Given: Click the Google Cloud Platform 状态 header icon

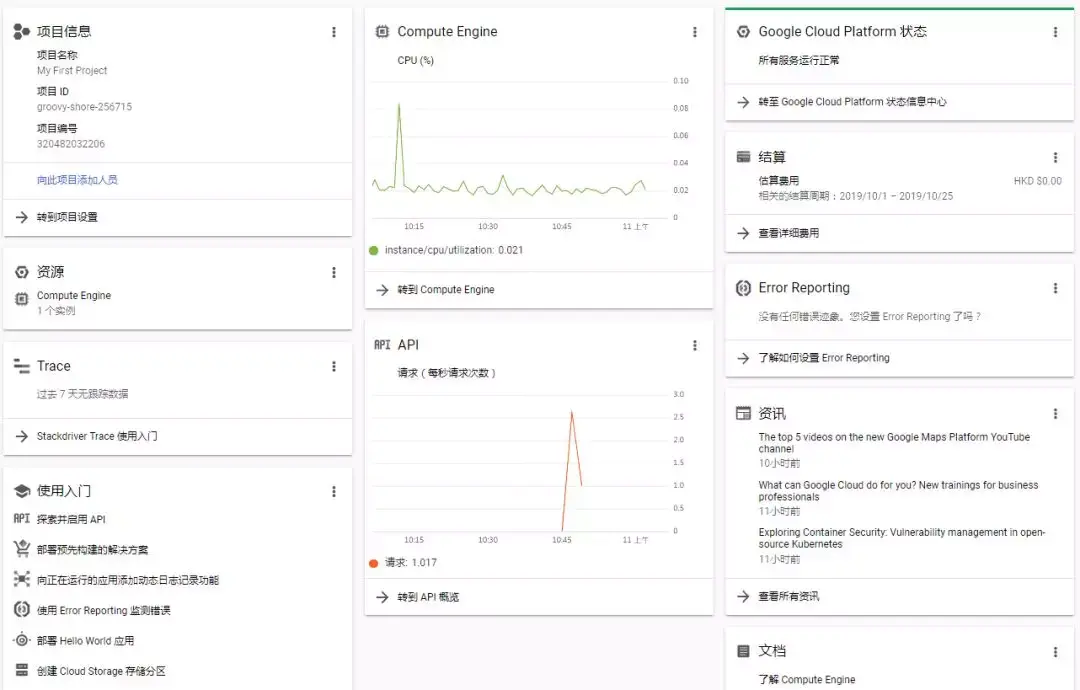Looking at the screenshot, I should click(x=743, y=31).
